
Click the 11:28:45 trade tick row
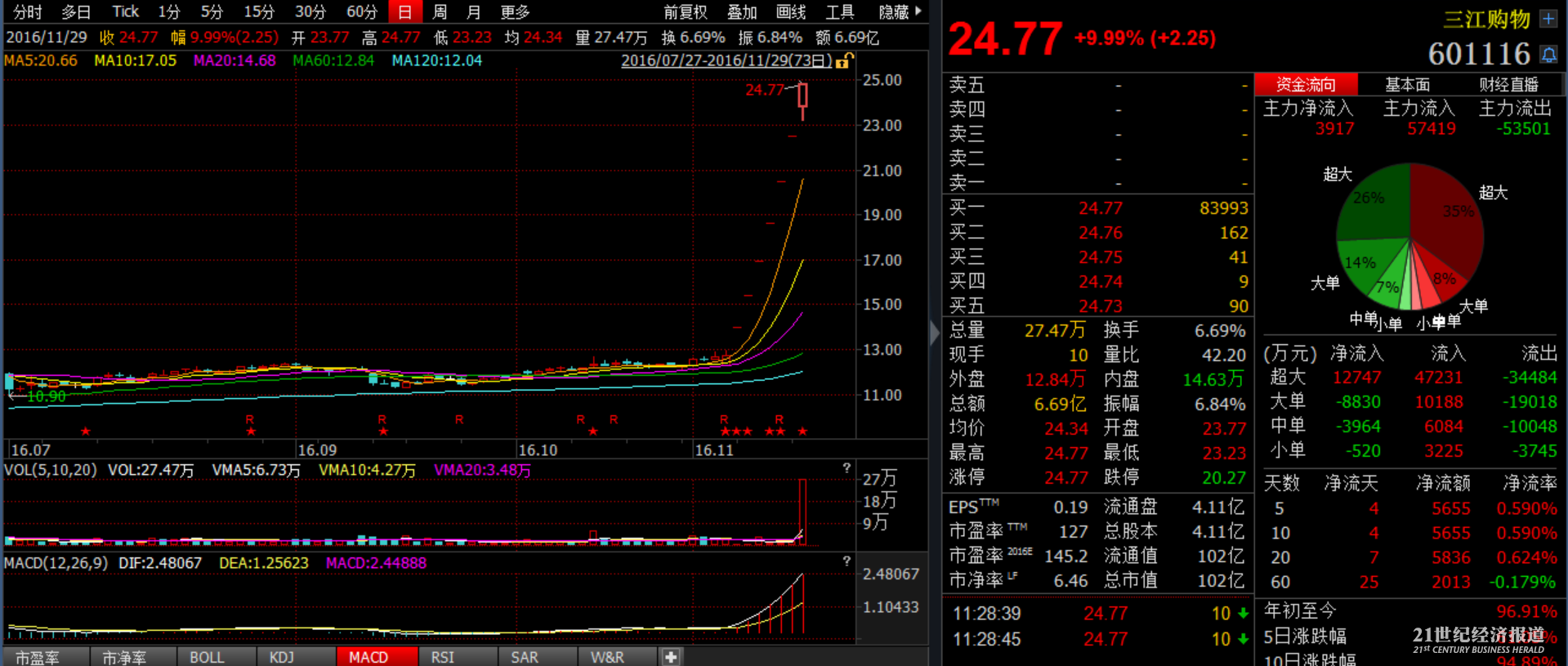point(1100,639)
